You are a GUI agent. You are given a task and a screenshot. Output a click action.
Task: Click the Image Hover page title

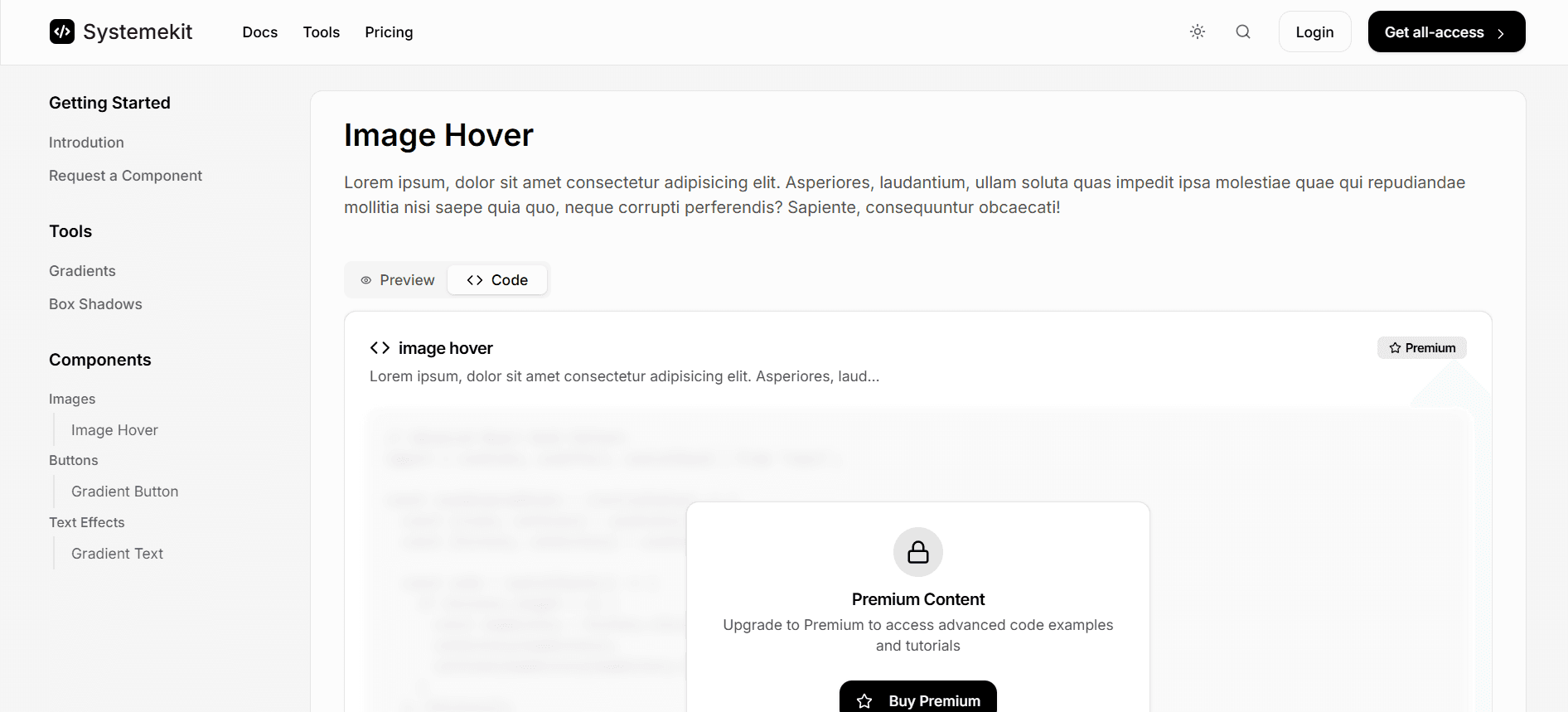tap(438, 135)
